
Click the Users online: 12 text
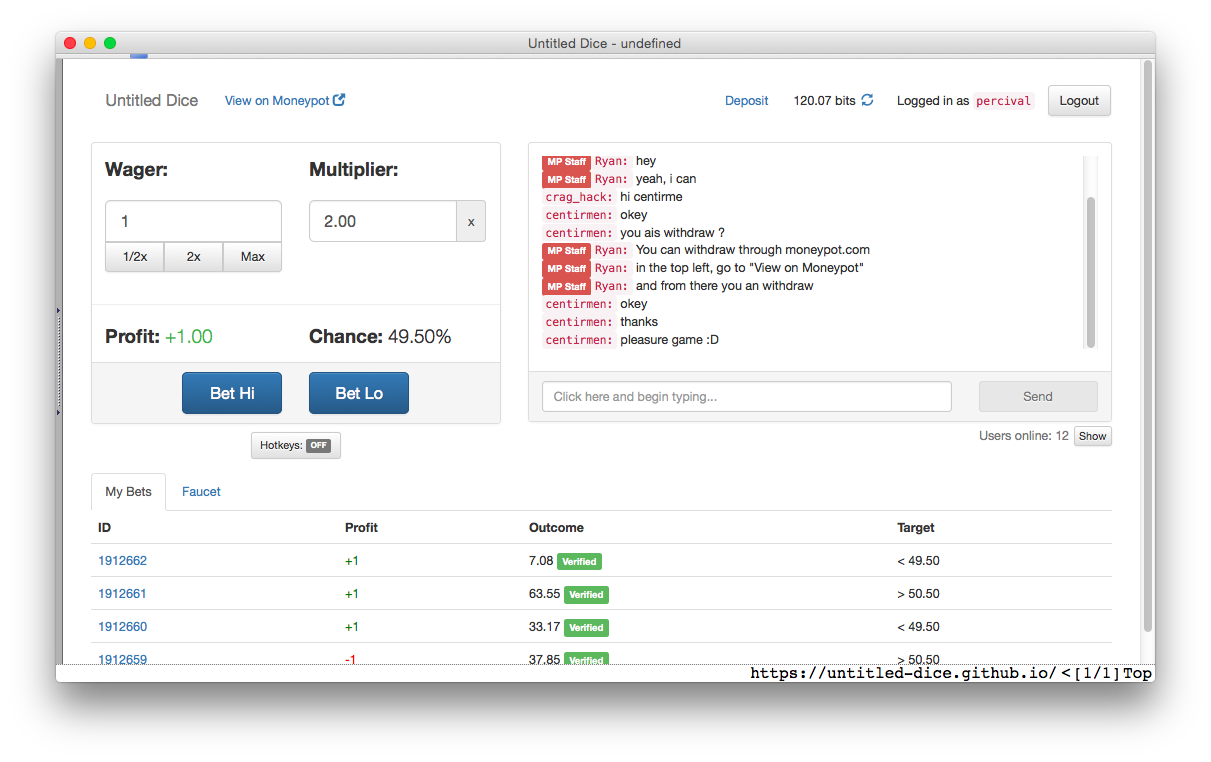(x=1024, y=436)
